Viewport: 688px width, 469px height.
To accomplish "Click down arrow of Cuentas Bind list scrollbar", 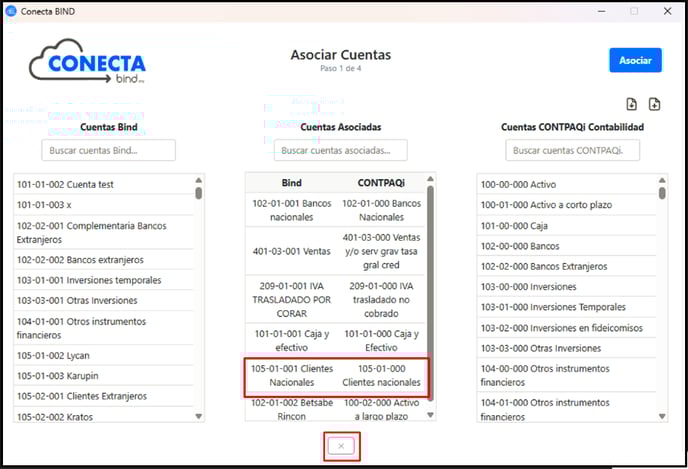I will [199, 416].
